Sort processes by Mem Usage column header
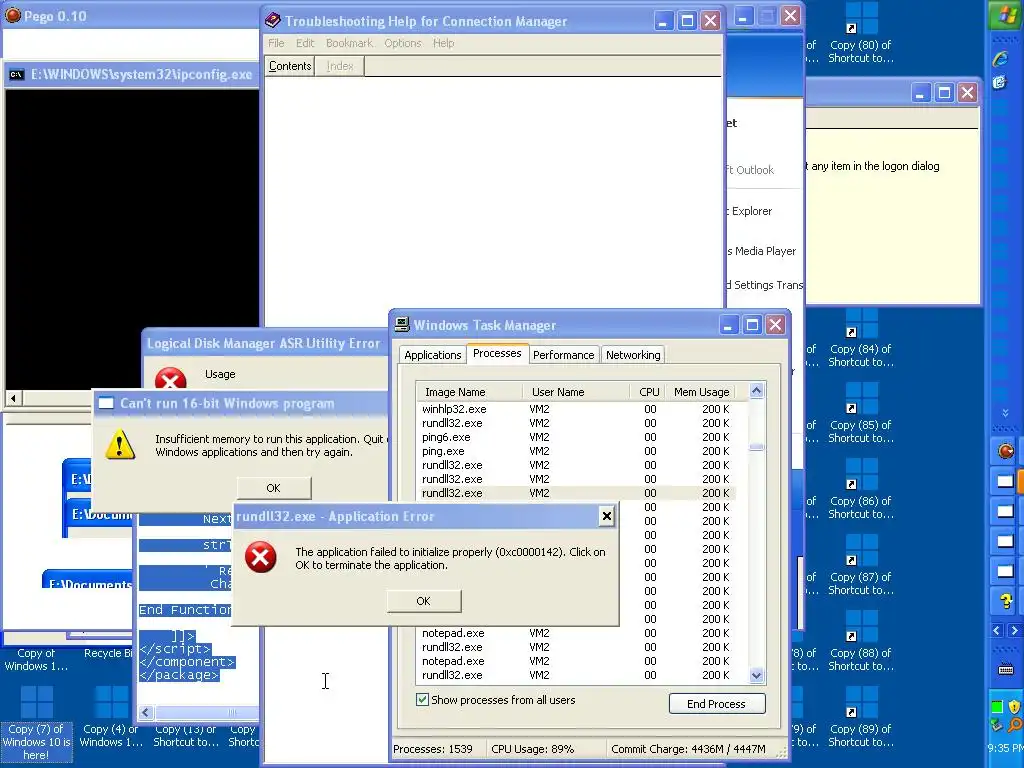The height and width of the screenshot is (768, 1024). click(701, 392)
